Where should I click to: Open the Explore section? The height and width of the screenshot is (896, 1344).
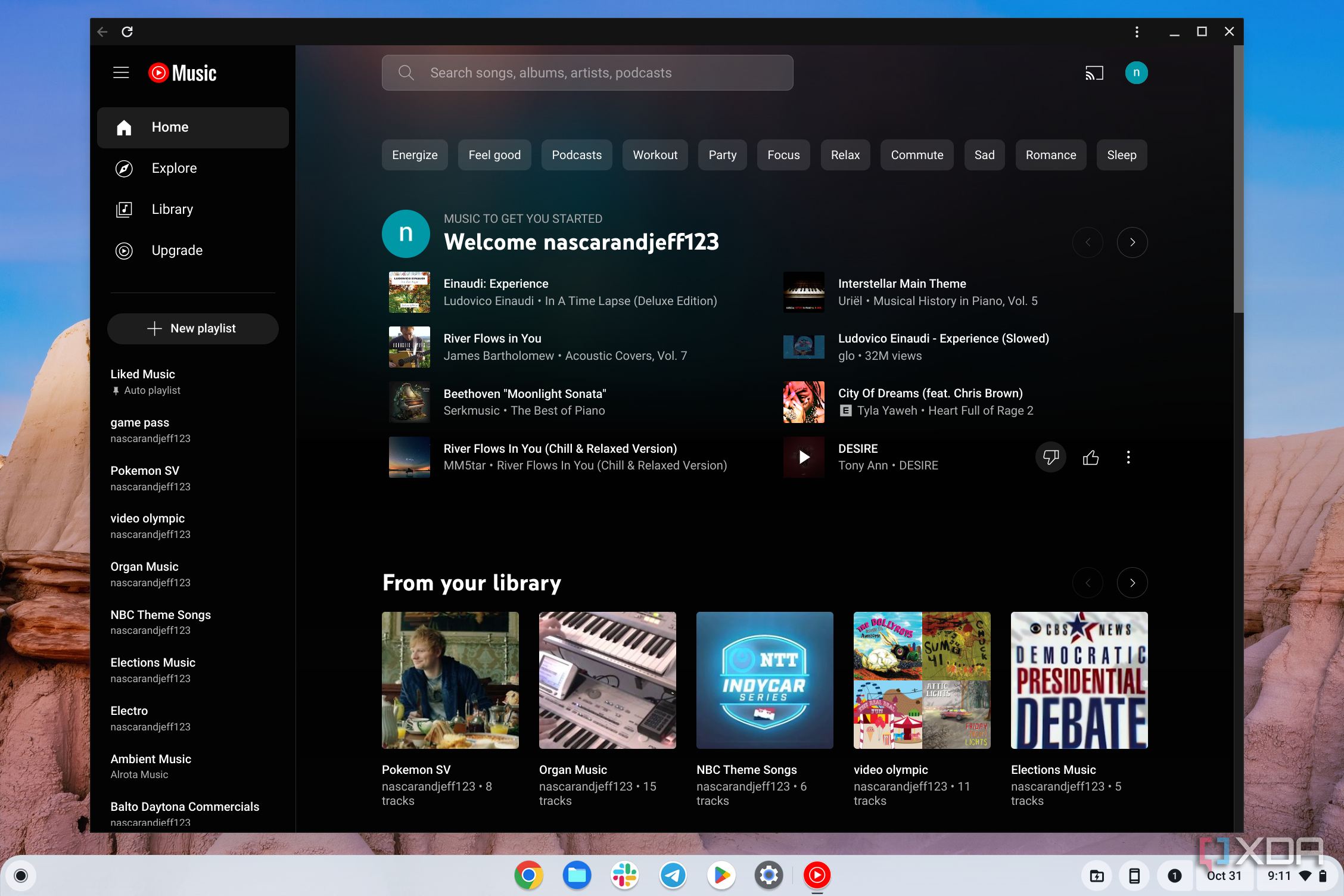(193, 169)
